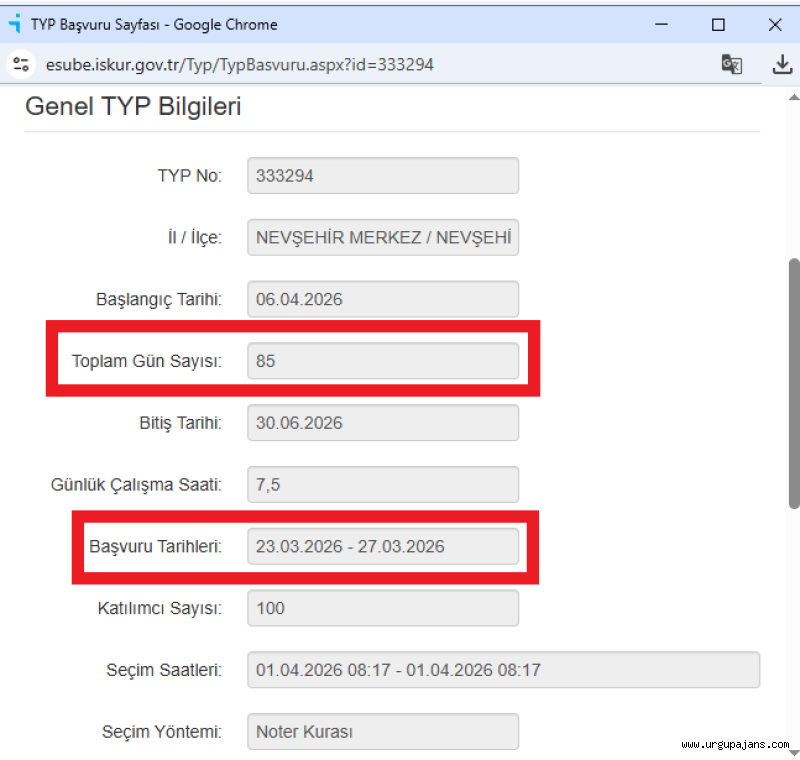Focus the Başvuru Tarihleri field

[x=383, y=547]
